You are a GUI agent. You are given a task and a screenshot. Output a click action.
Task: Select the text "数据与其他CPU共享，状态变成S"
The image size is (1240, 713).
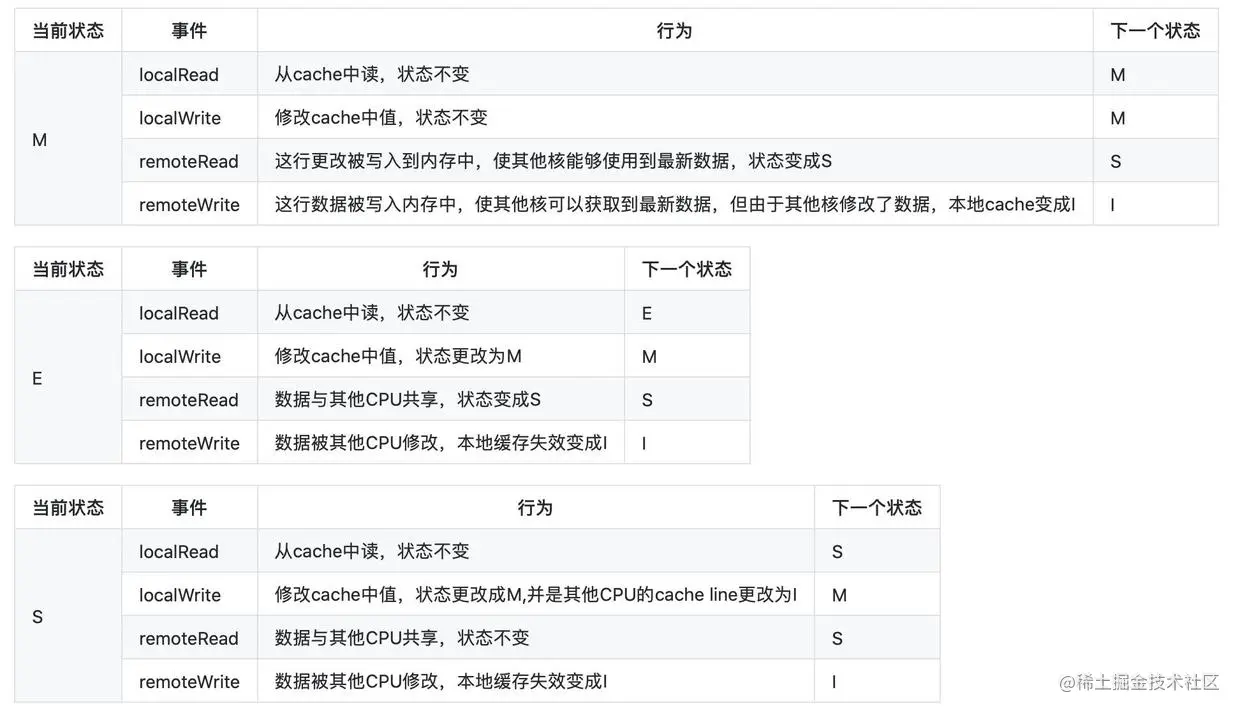[x=408, y=399]
